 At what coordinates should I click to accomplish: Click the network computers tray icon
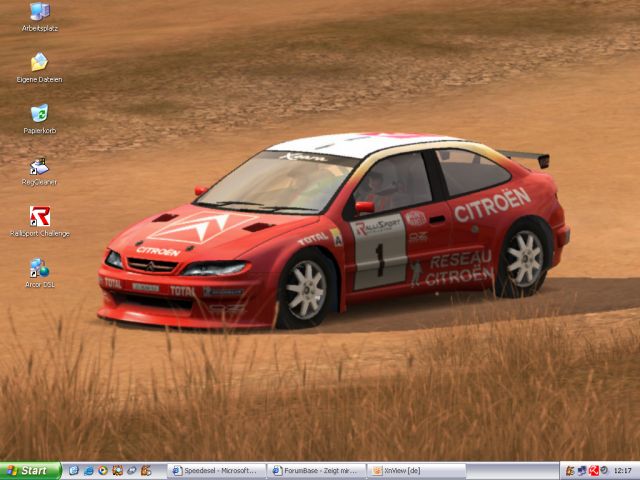click(582, 471)
